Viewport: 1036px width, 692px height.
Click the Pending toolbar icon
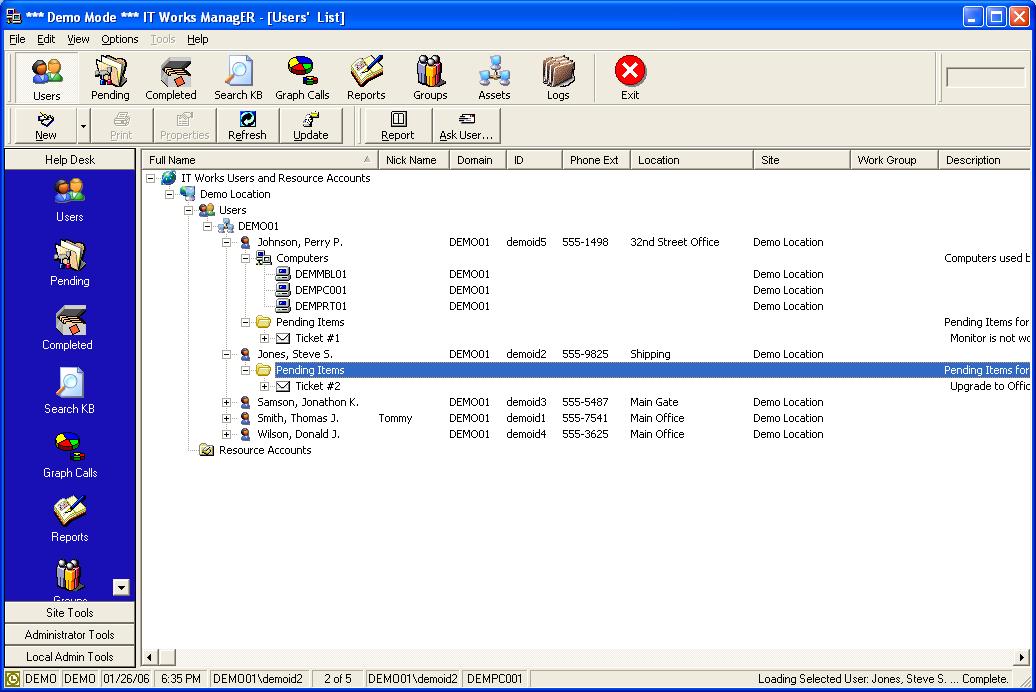click(x=110, y=77)
